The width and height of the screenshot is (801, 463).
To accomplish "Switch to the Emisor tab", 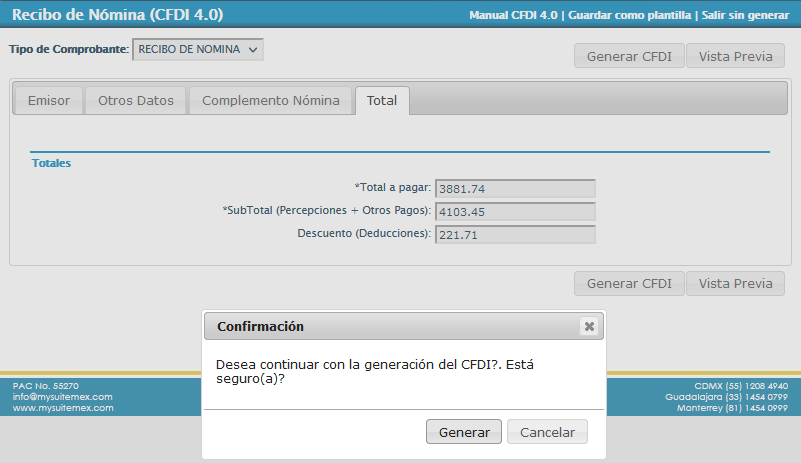I will click(x=49, y=101).
